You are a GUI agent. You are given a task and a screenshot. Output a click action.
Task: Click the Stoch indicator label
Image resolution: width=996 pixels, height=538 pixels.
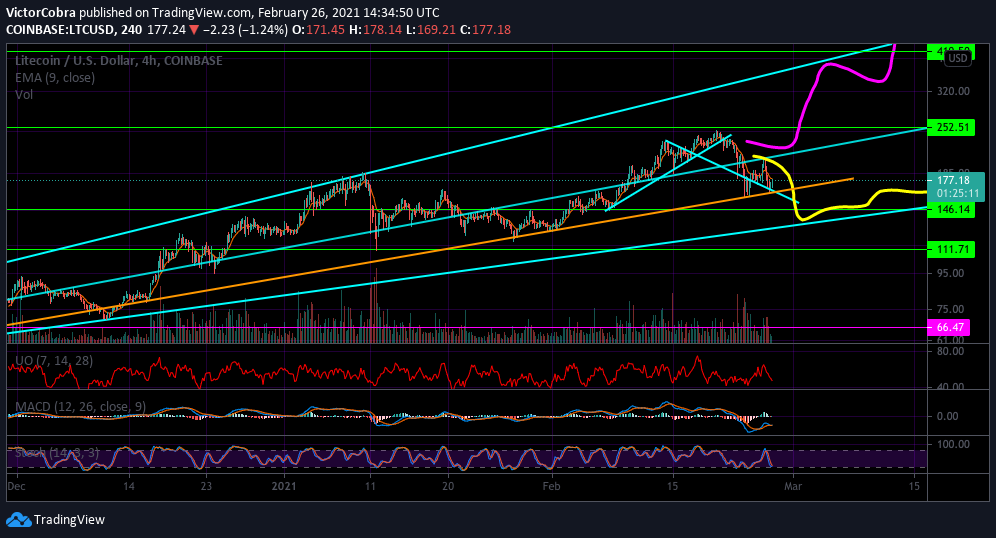coord(57,452)
